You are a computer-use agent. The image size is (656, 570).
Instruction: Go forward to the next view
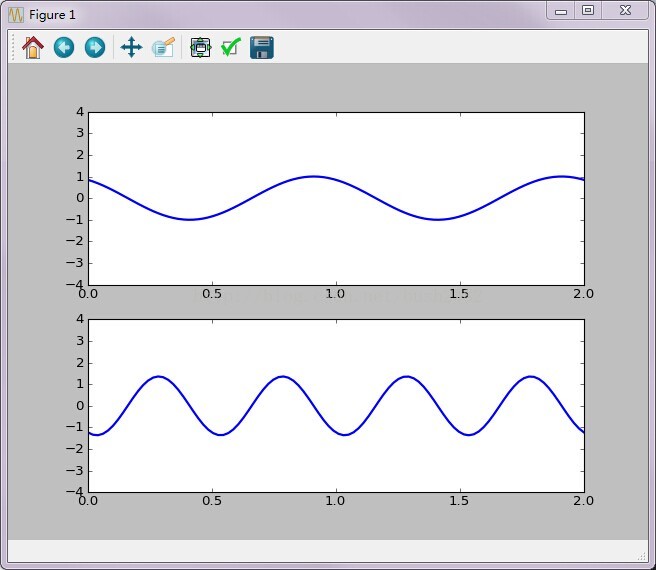click(x=95, y=47)
